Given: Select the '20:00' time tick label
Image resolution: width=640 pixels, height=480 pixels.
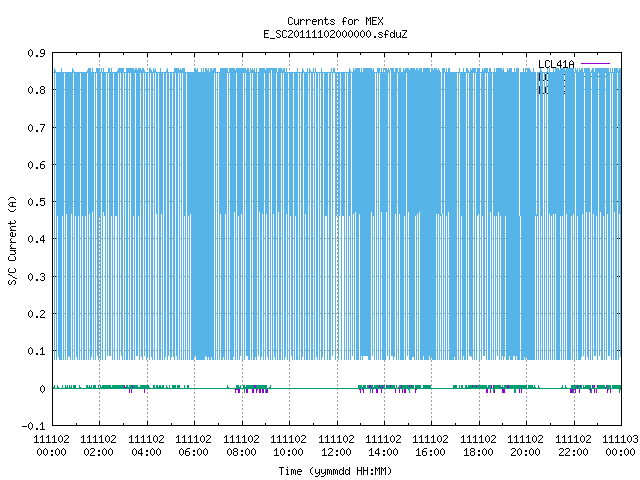Looking at the screenshot, I should coord(526,452).
